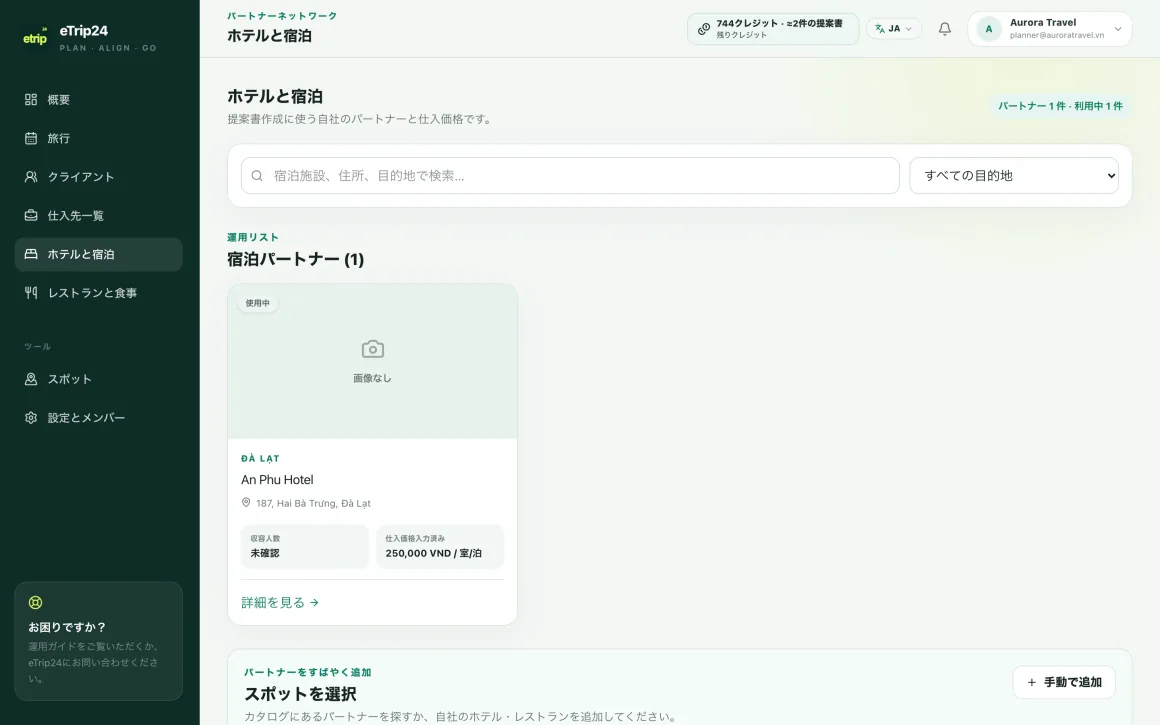Click the map pin icon beside address
This screenshot has height=725, width=1160.
(246, 502)
